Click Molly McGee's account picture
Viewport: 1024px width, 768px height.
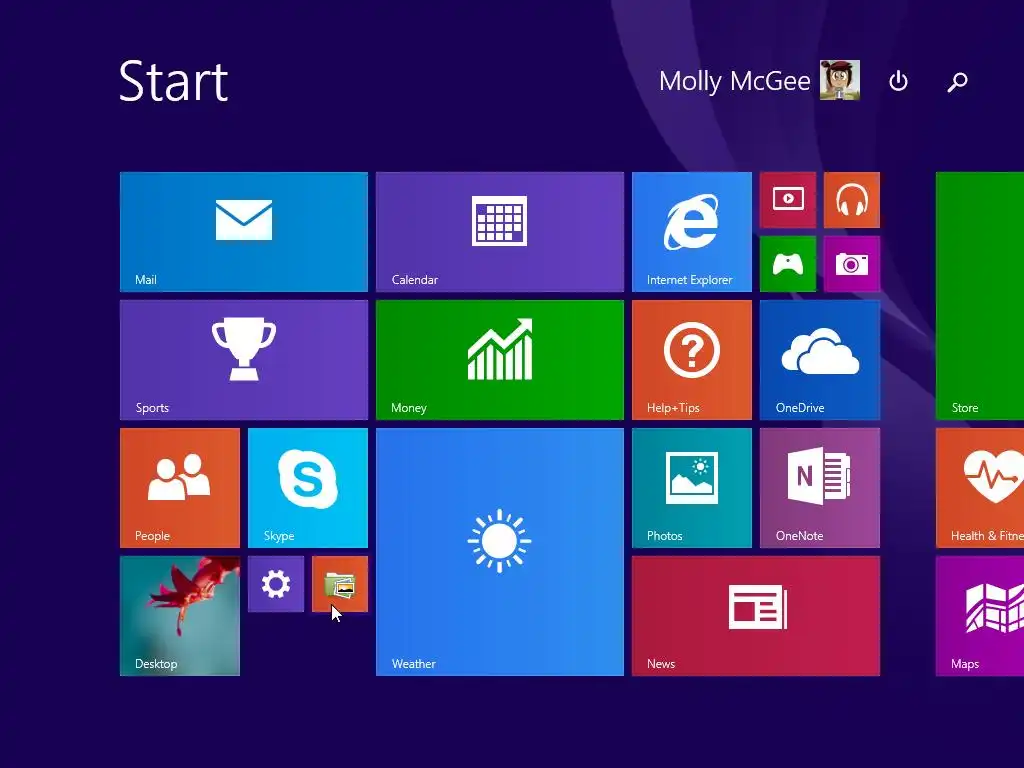tap(840, 80)
